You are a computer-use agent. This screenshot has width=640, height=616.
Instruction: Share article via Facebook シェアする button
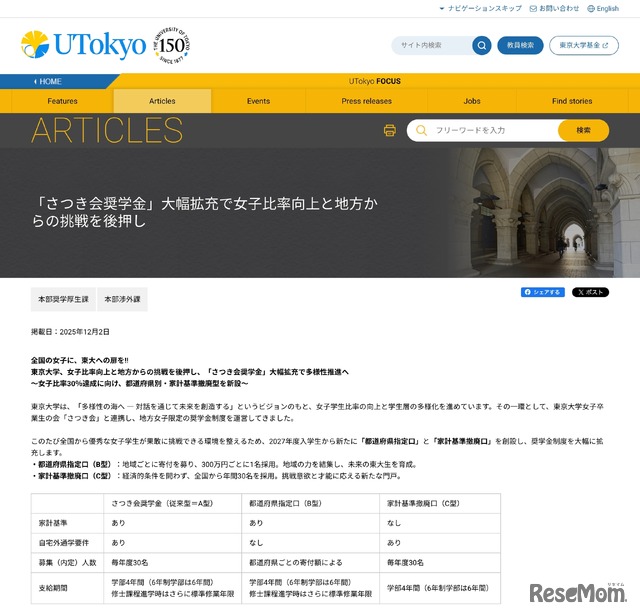(x=542, y=292)
